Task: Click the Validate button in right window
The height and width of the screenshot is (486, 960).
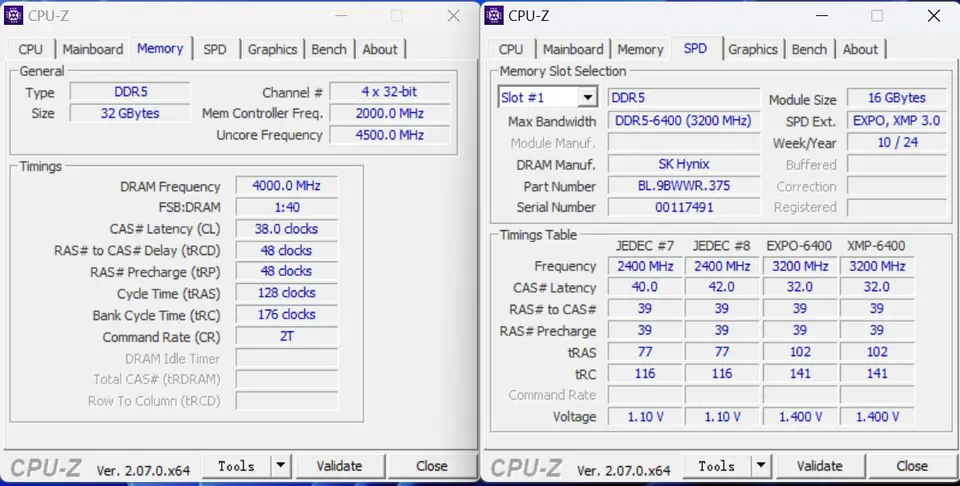Action: 820,466
